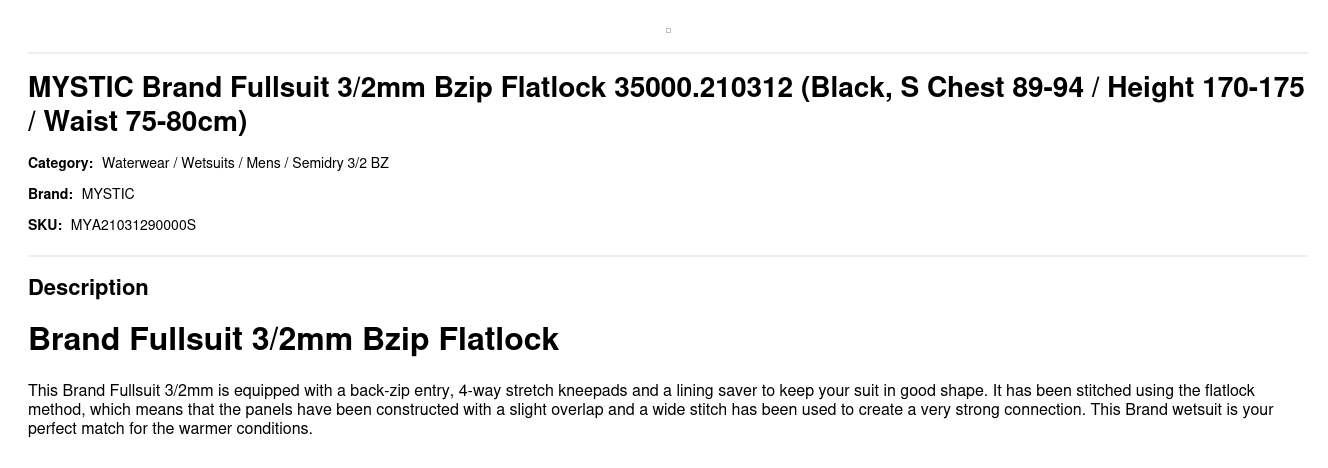Click the 'SKU:' label
Image resolution: width=1328 pixels, height=468 pixels.
[45, 225]
